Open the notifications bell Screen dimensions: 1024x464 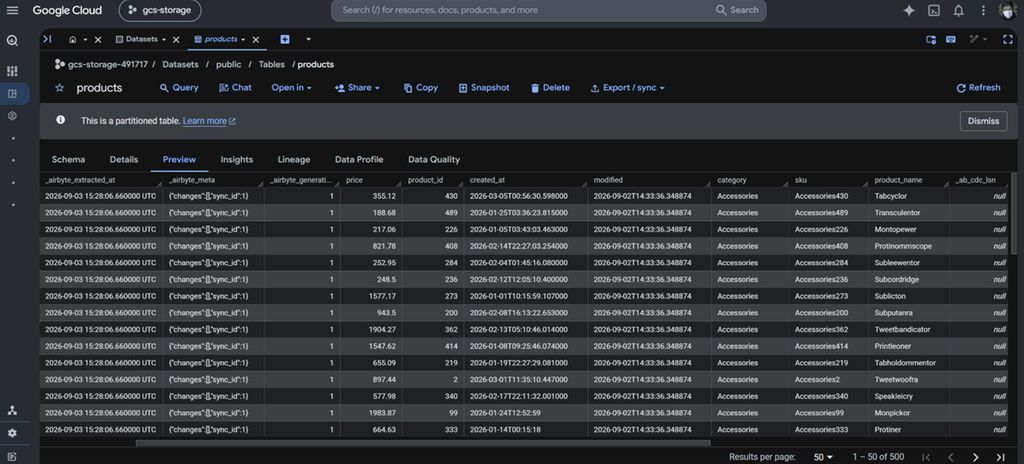(959, 10)
